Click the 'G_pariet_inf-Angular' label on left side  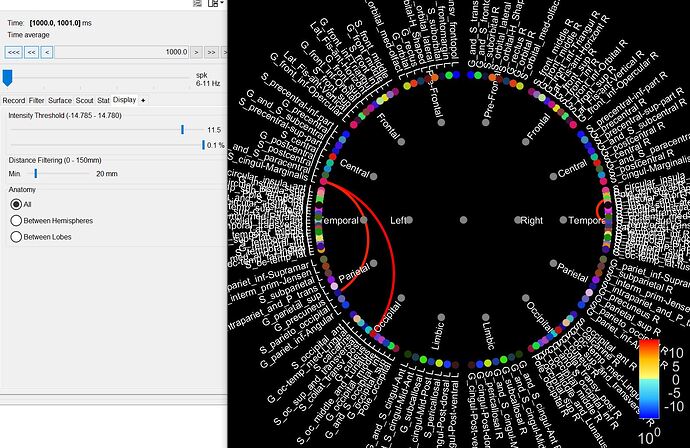pyautogui.click(x=297, y=342)
